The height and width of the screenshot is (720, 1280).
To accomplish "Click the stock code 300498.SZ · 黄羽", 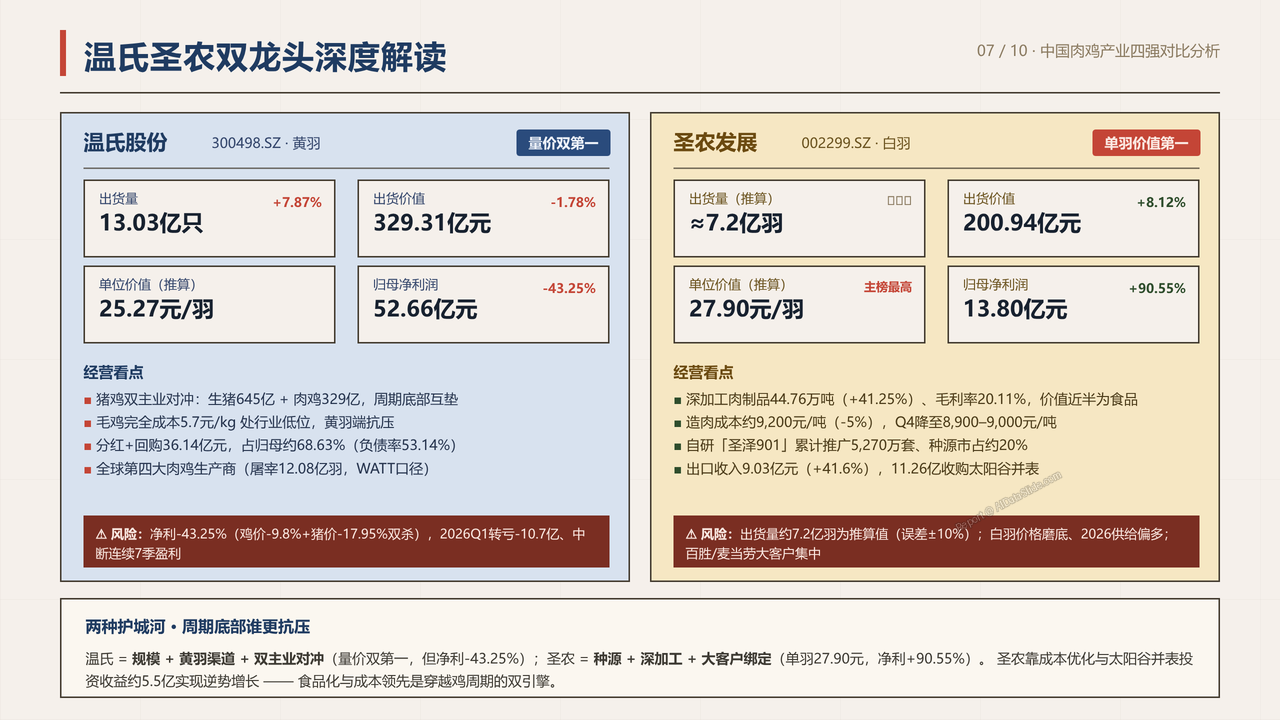I will coord(266,144).
